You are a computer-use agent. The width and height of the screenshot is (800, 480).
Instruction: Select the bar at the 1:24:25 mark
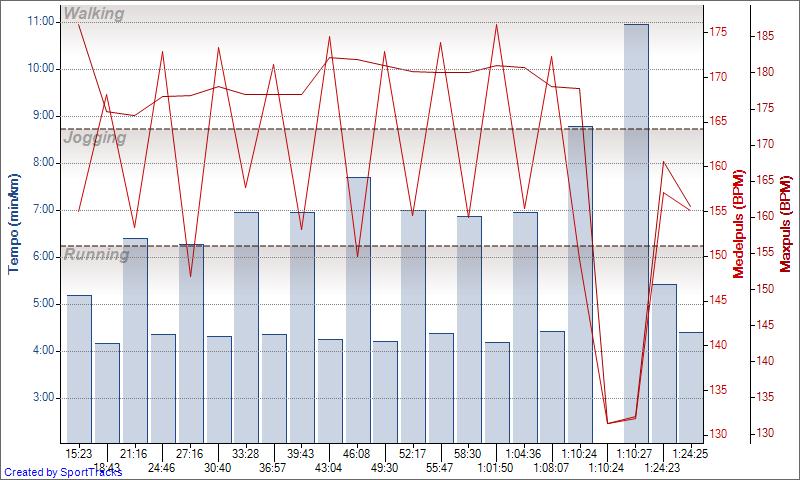(691, 387)
